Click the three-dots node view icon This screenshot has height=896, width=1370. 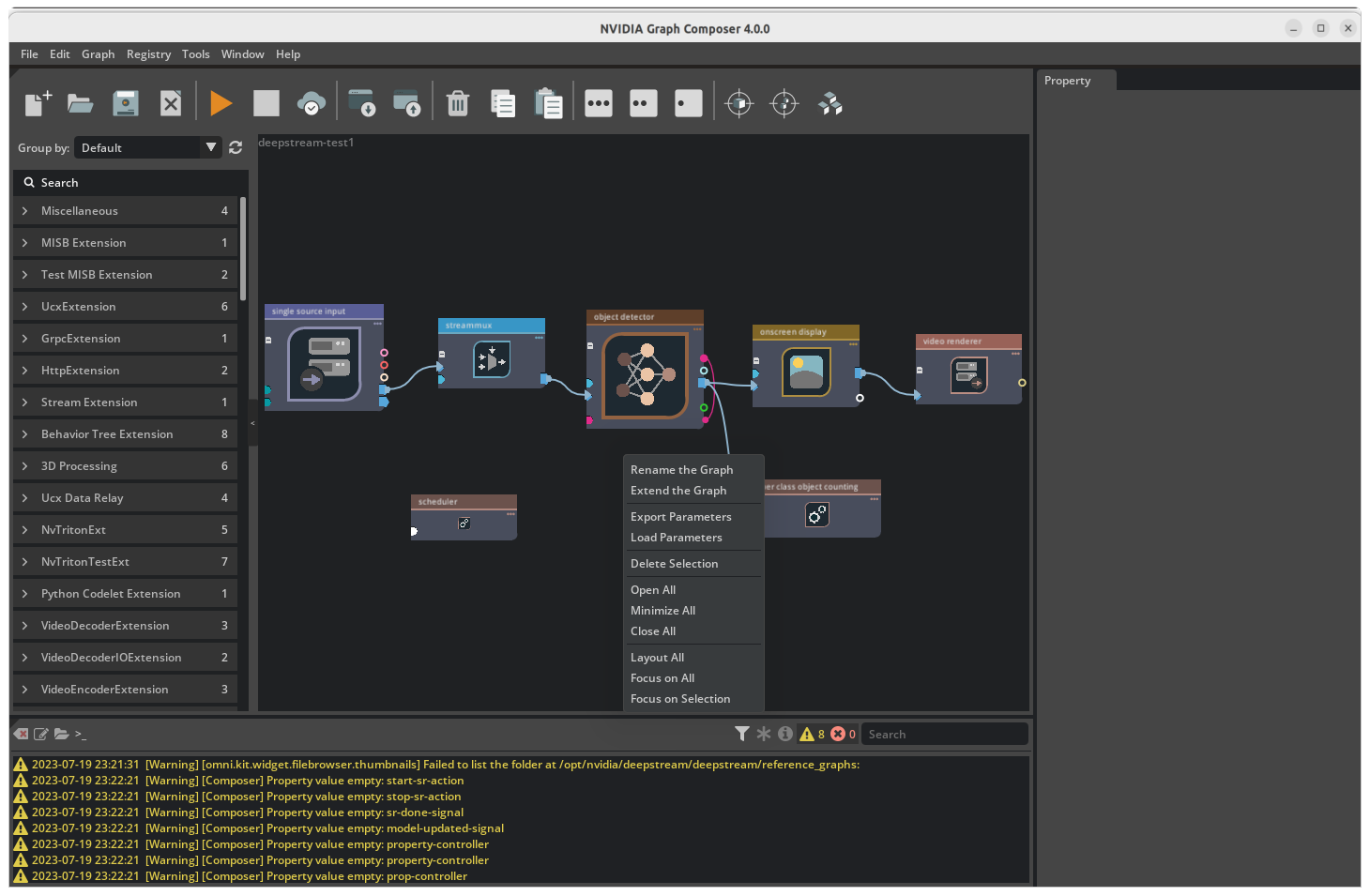599,103
